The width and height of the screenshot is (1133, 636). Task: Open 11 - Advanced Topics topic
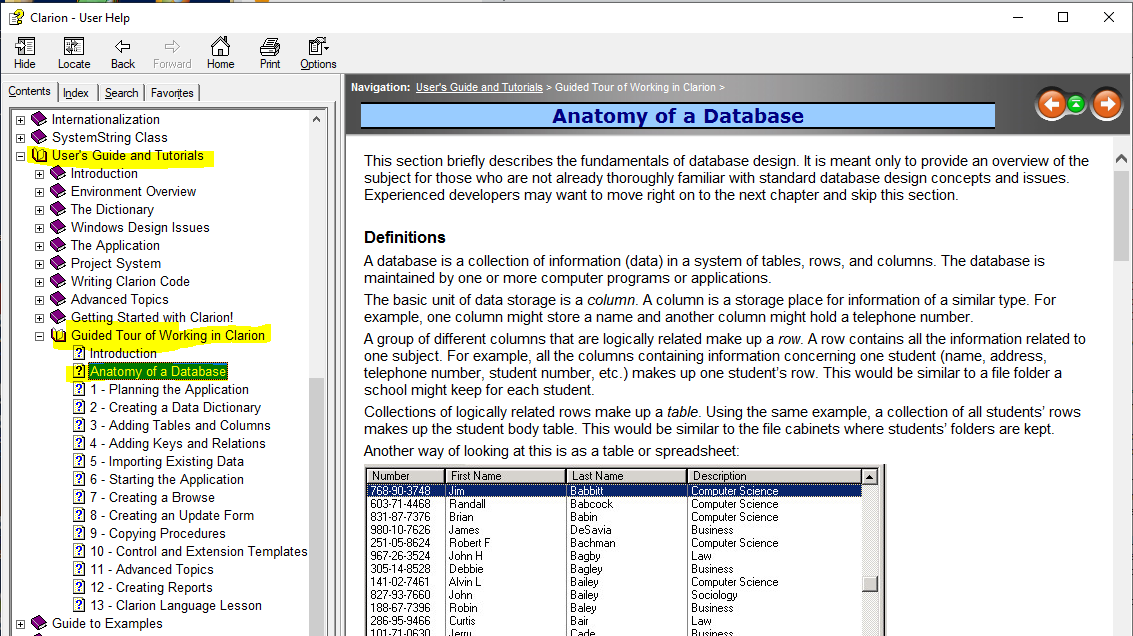[x=152, y=570]
